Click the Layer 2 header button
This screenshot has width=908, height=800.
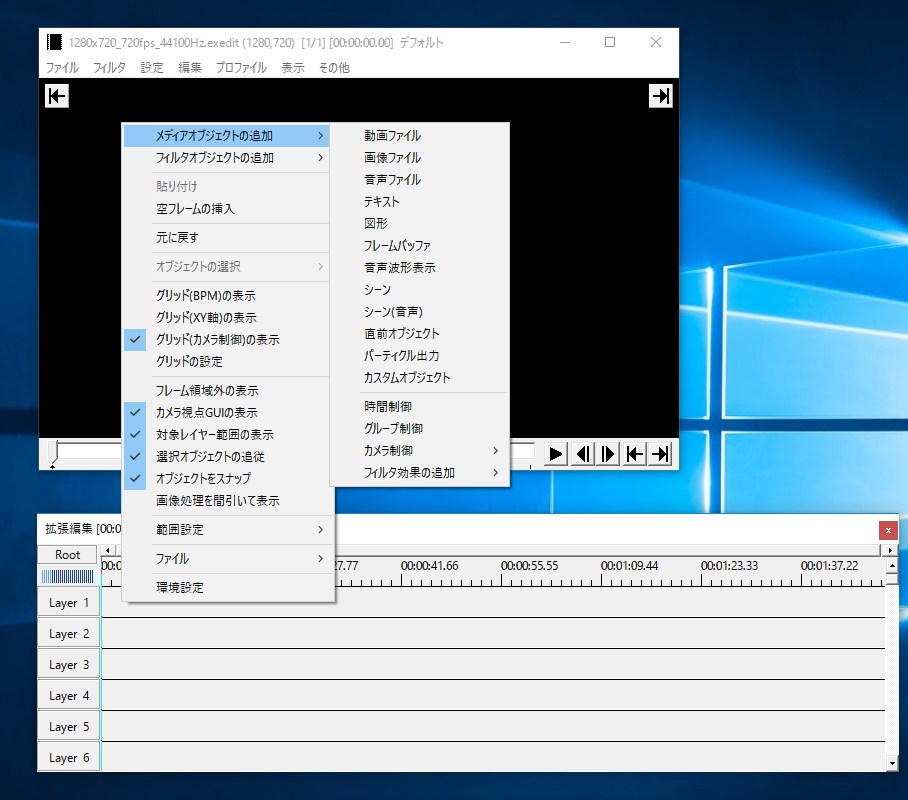(69, 634)
